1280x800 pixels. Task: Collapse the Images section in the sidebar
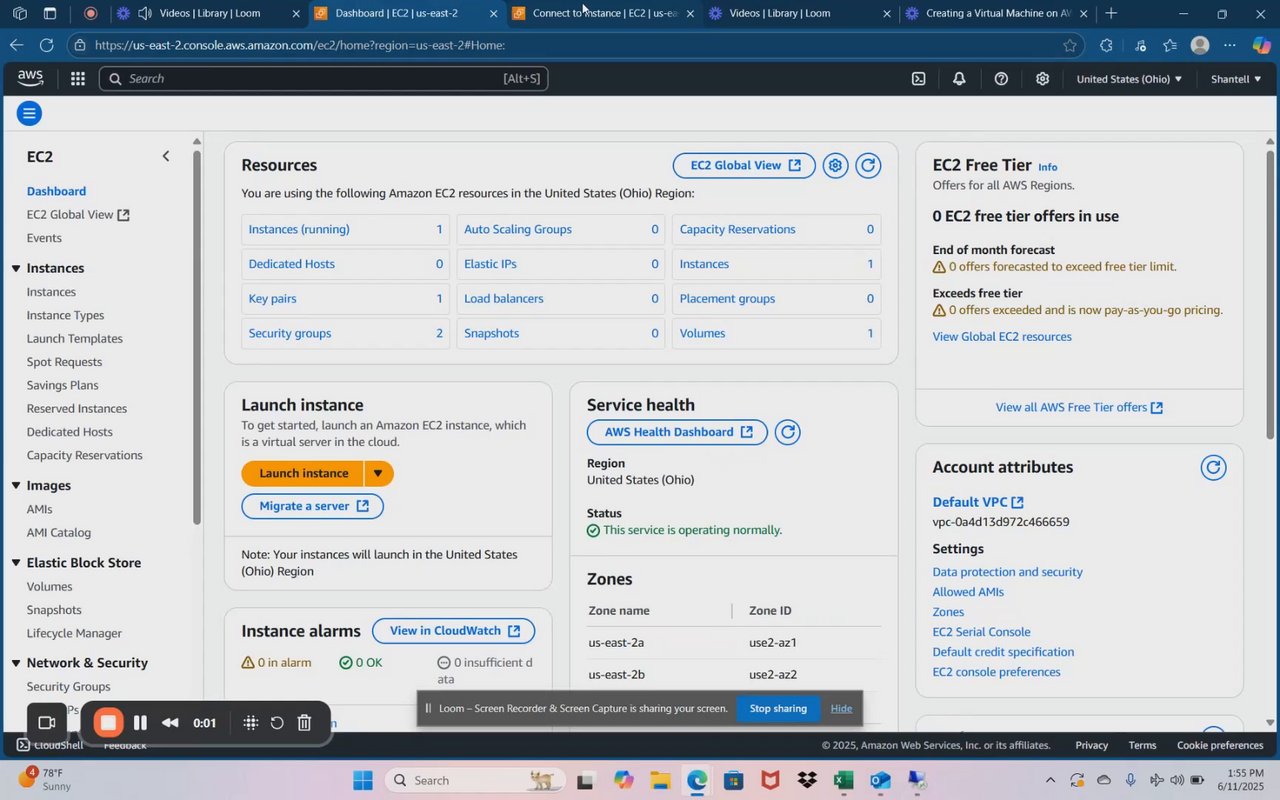[x=16, y=486]
